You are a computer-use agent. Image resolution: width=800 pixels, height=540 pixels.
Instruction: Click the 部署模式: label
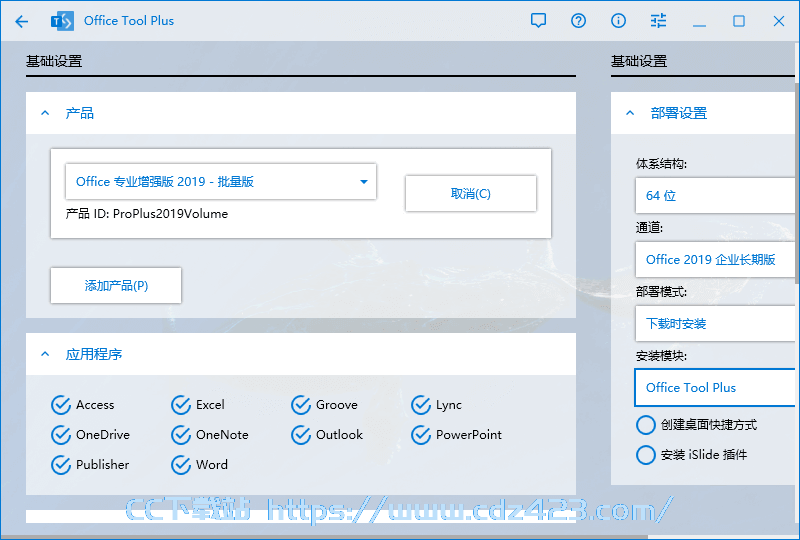click(x=661, y=292)
